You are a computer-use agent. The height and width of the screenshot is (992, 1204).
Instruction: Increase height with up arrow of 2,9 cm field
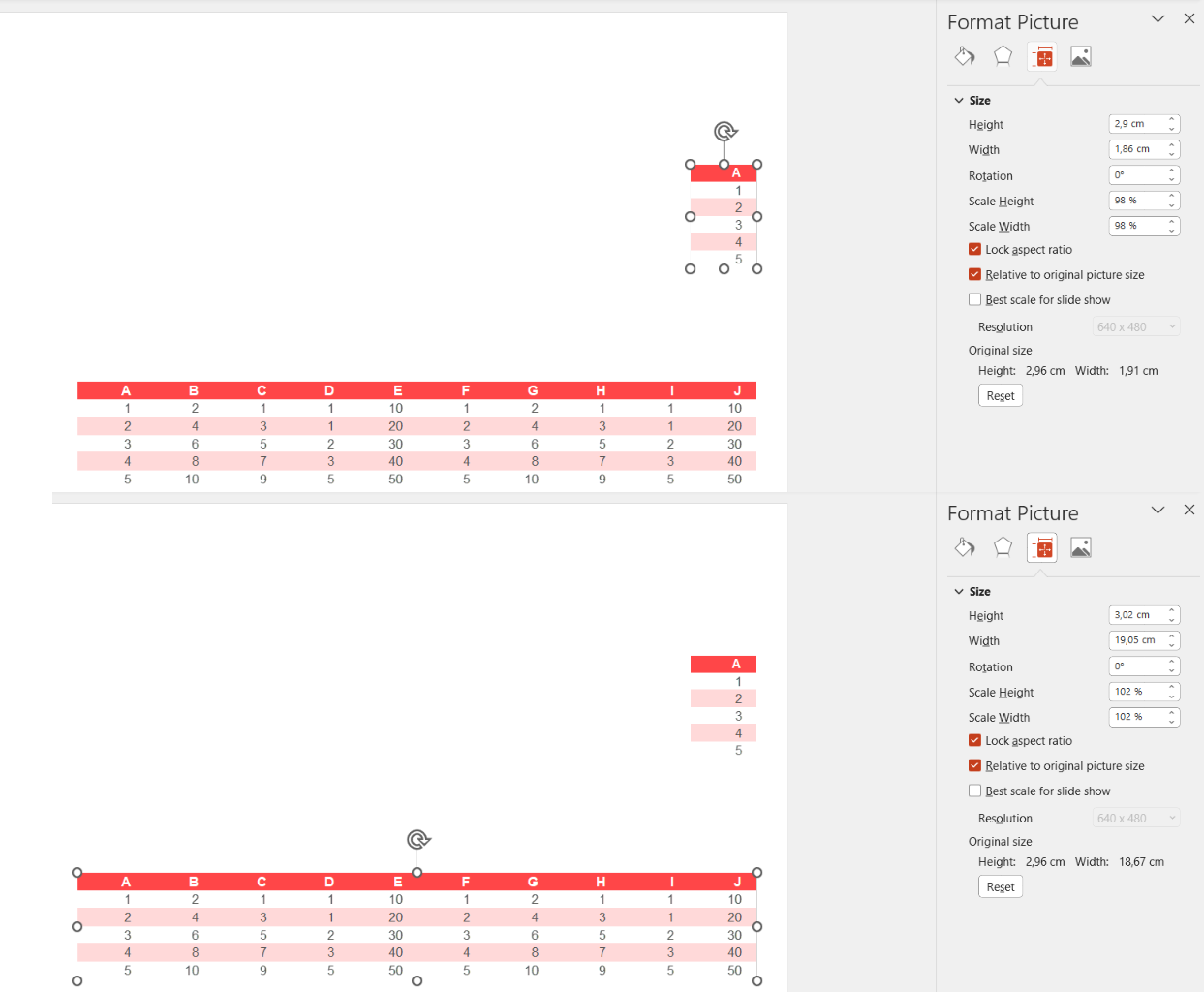(x=1172, y=119)
